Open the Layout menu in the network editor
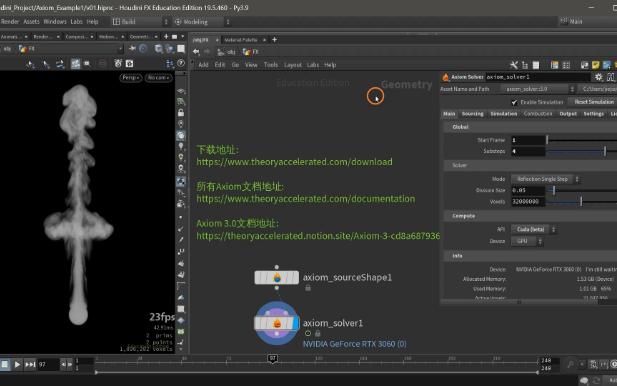617x386 pixels. pyautogui.click(x=293, y=65)
